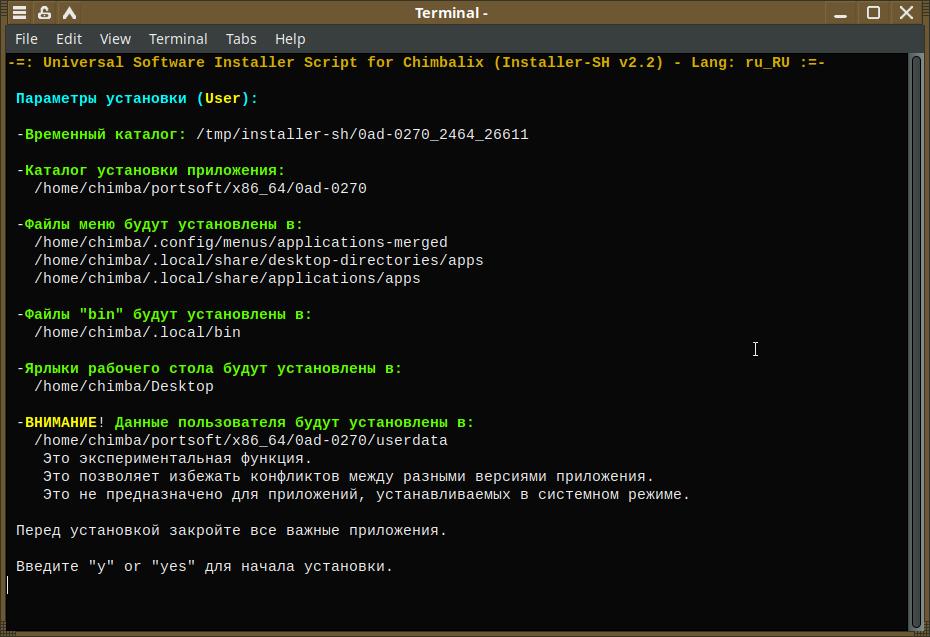Click the yellow ВНИМАНИЕ warning word
Viewport: 930px width, 637px height.
click(x=61, y=423)
